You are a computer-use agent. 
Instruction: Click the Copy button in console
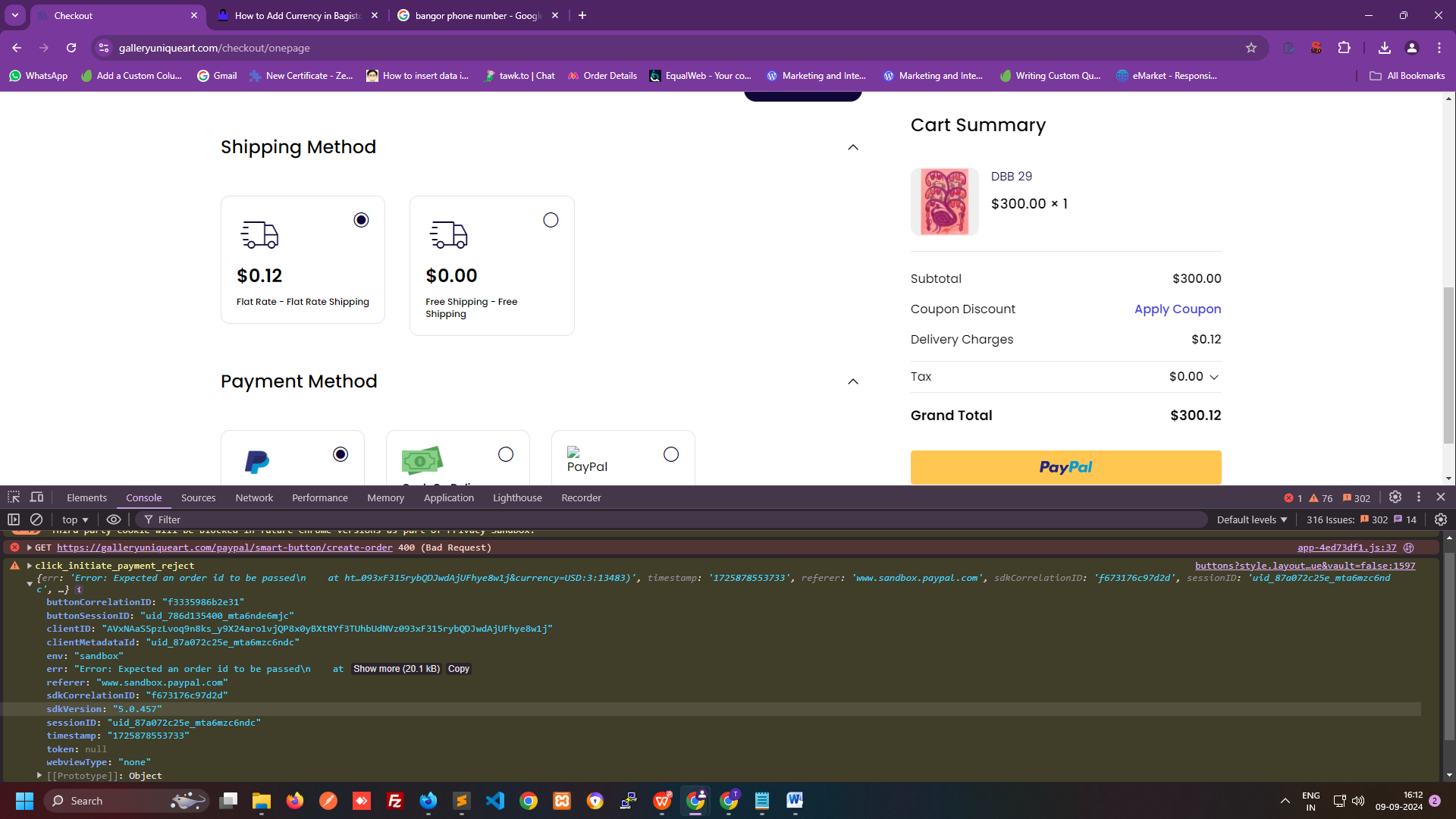pyautogui.click(x=459, y=669)
